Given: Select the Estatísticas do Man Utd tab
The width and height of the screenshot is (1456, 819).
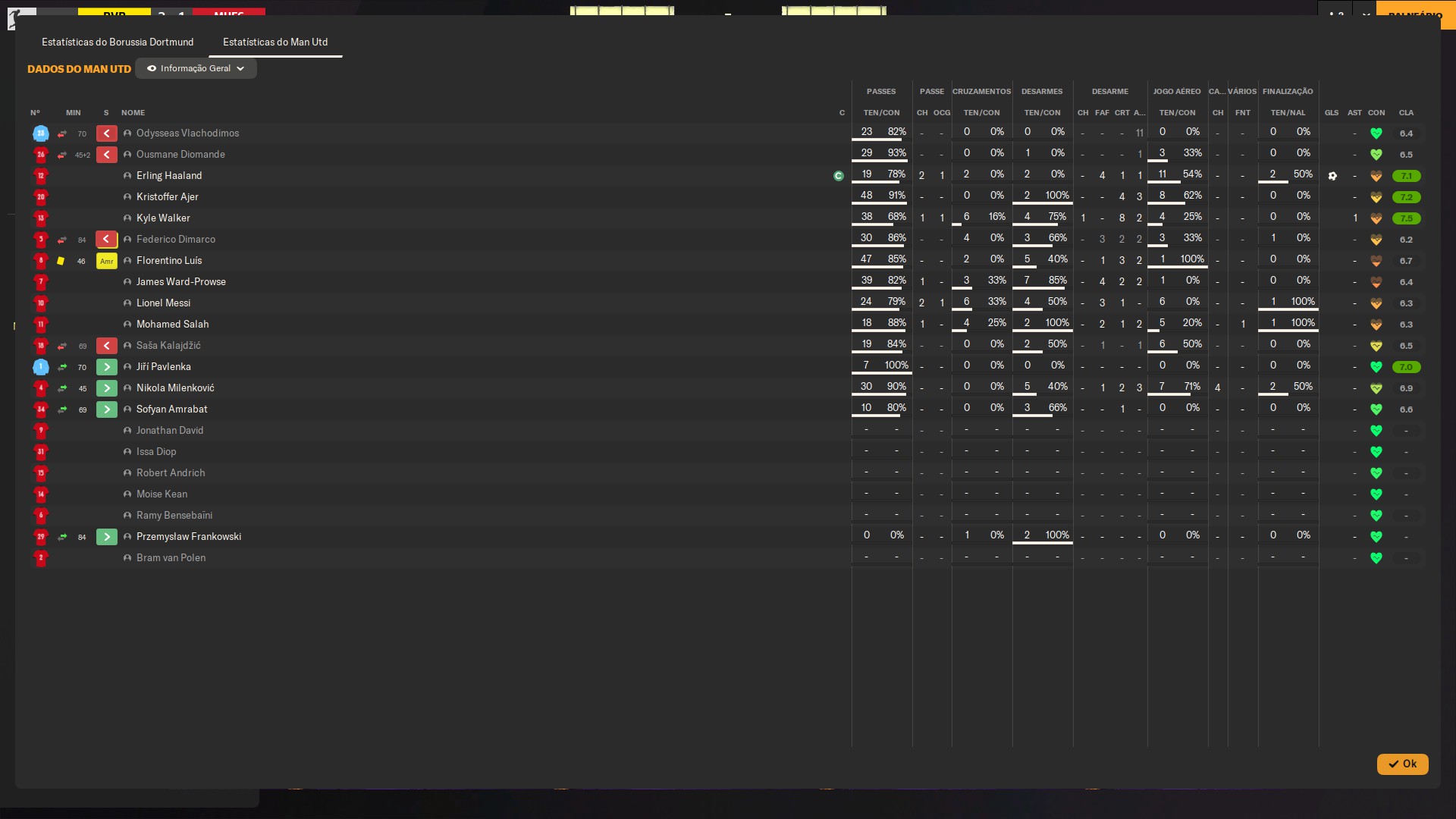Looking at the screenshot, I should 275,42.
